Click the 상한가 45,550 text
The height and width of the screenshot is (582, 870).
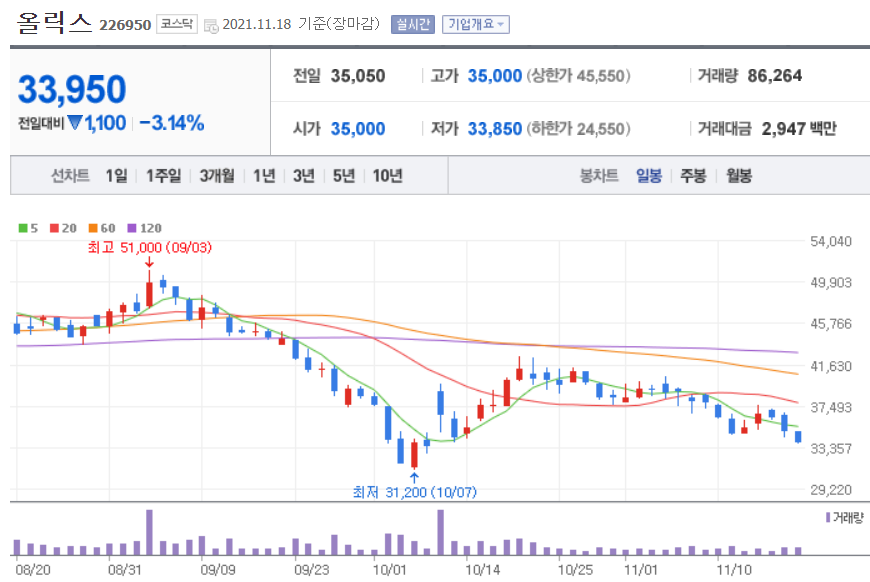[578, 76]
